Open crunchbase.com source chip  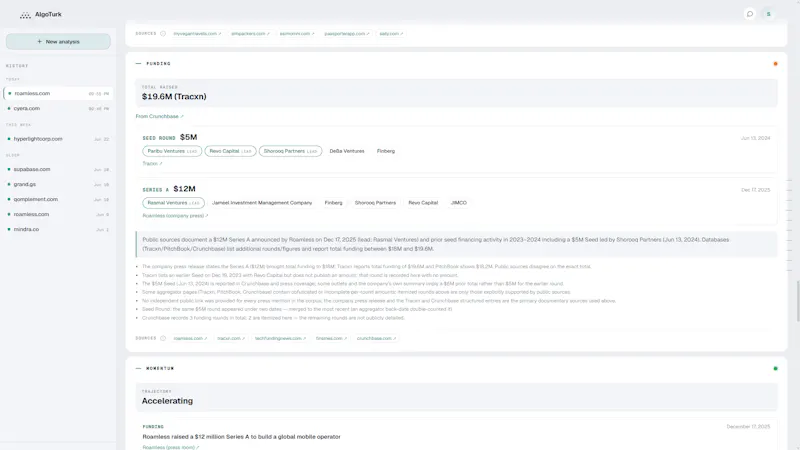[x=376, y=338]
